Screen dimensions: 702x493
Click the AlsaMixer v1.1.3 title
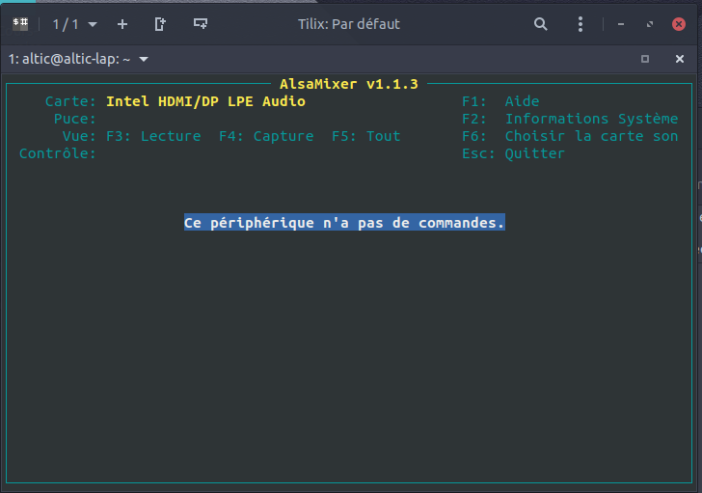tap(349, 84)
